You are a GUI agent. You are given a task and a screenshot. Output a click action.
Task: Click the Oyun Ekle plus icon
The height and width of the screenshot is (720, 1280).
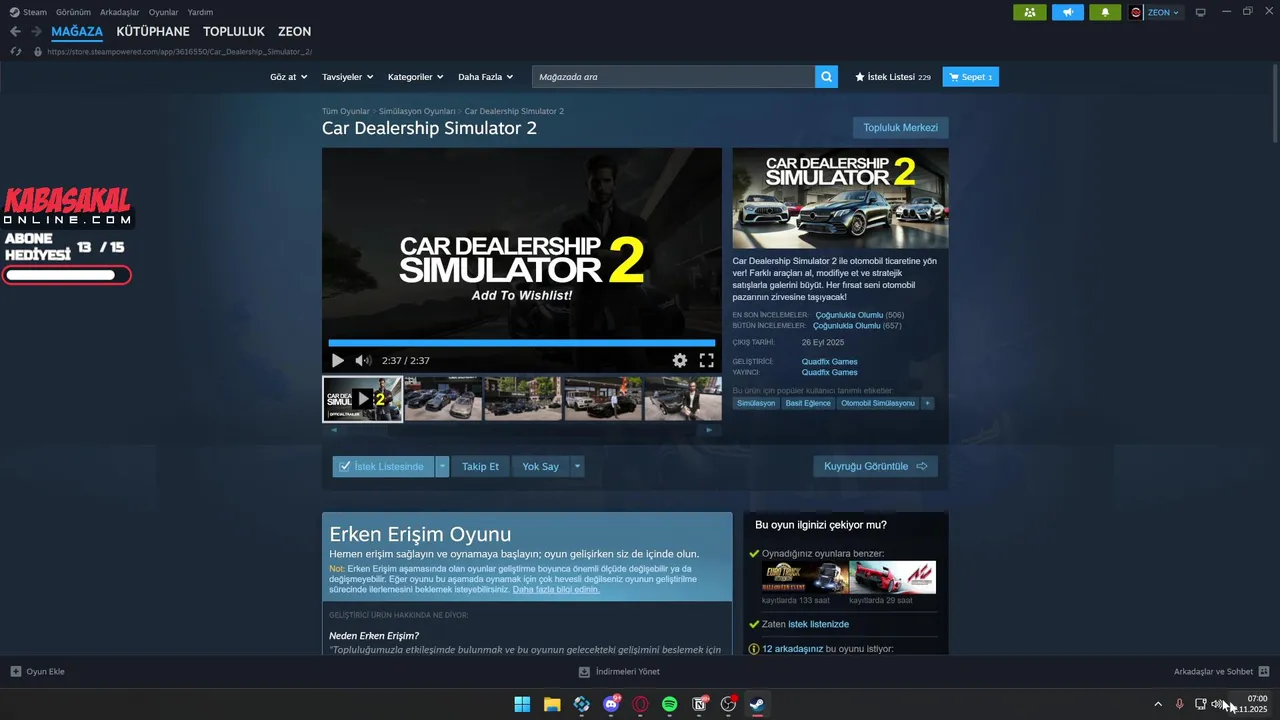[x=16, y=672]
